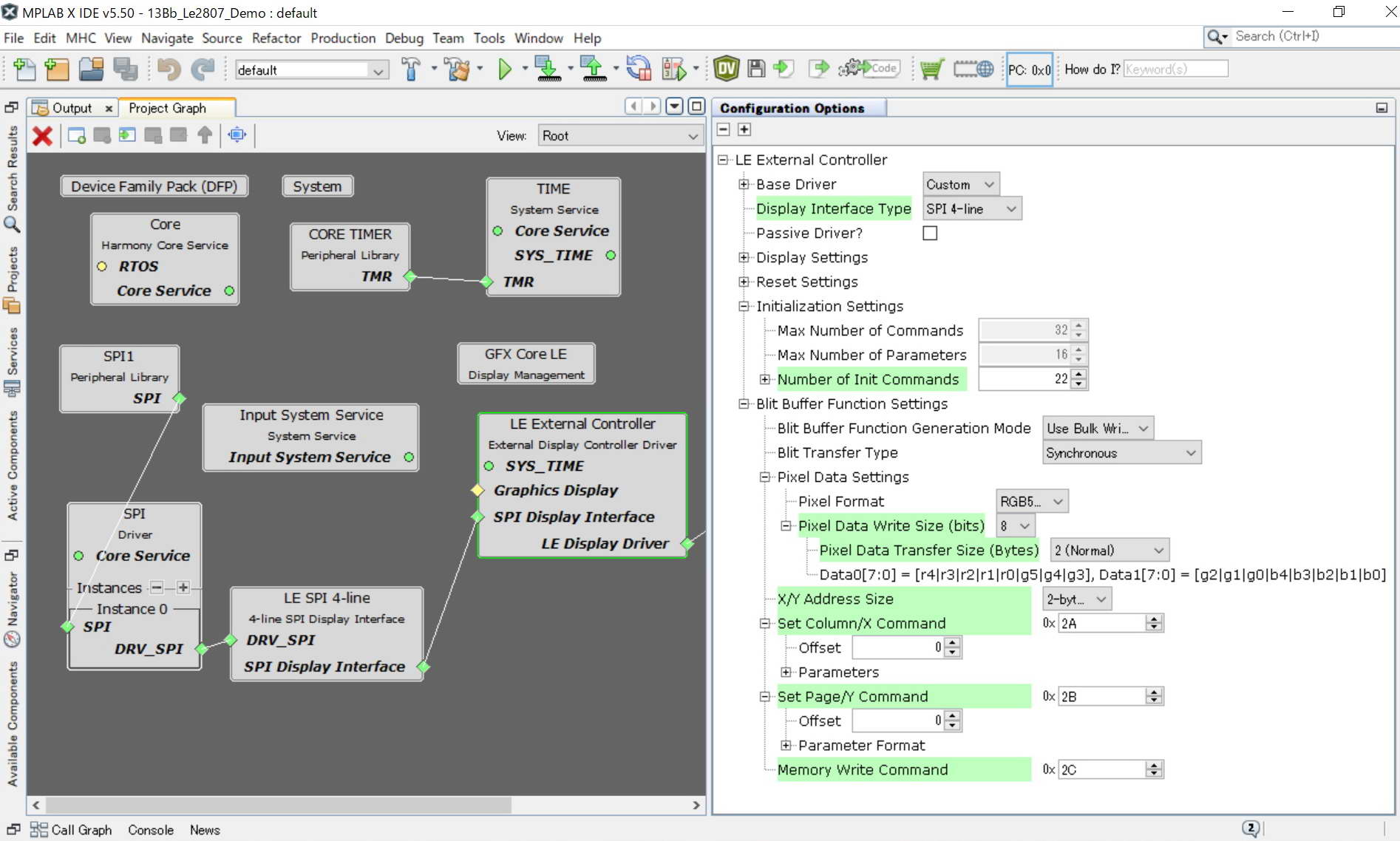The width and height of the screenshot is (1400, 841).
Task: Open the Search Results sidebar magnifier icon
Action: 12,225
